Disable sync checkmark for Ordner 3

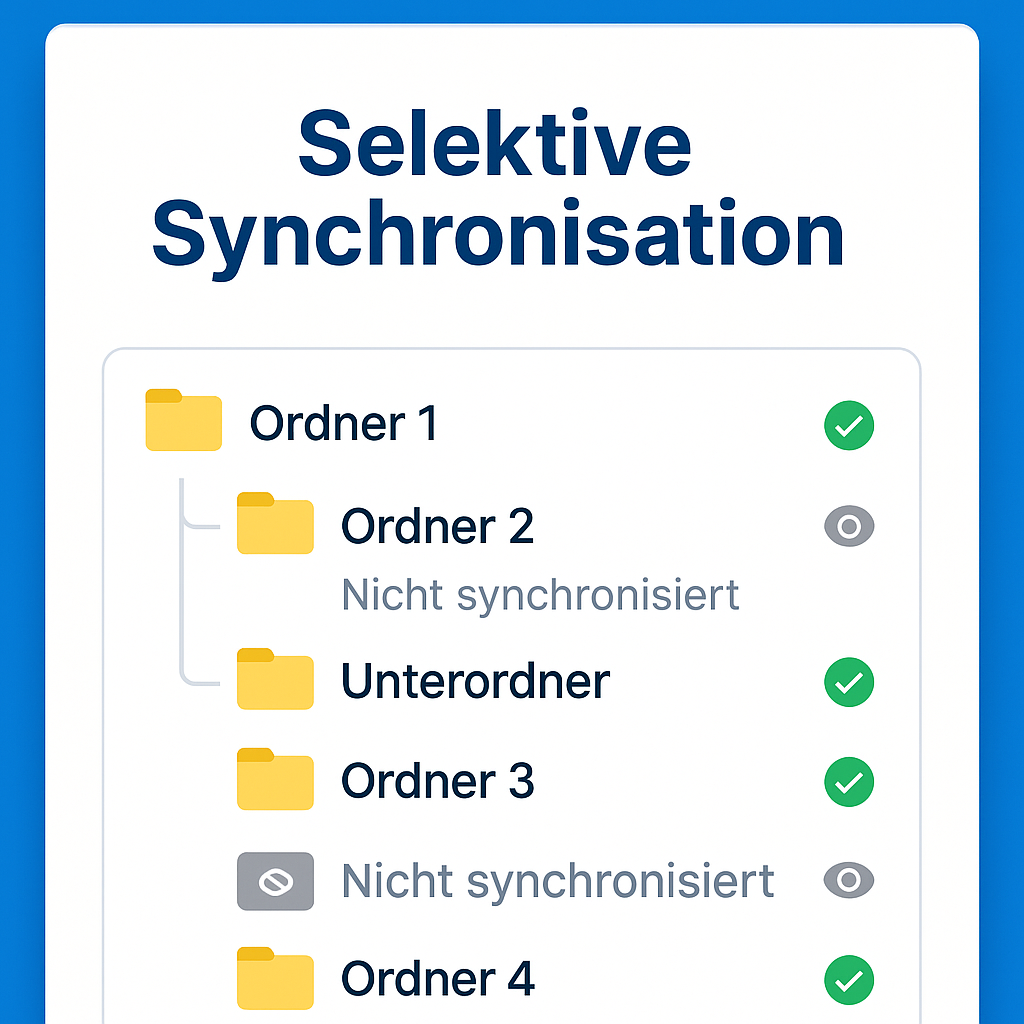(849, 782)
